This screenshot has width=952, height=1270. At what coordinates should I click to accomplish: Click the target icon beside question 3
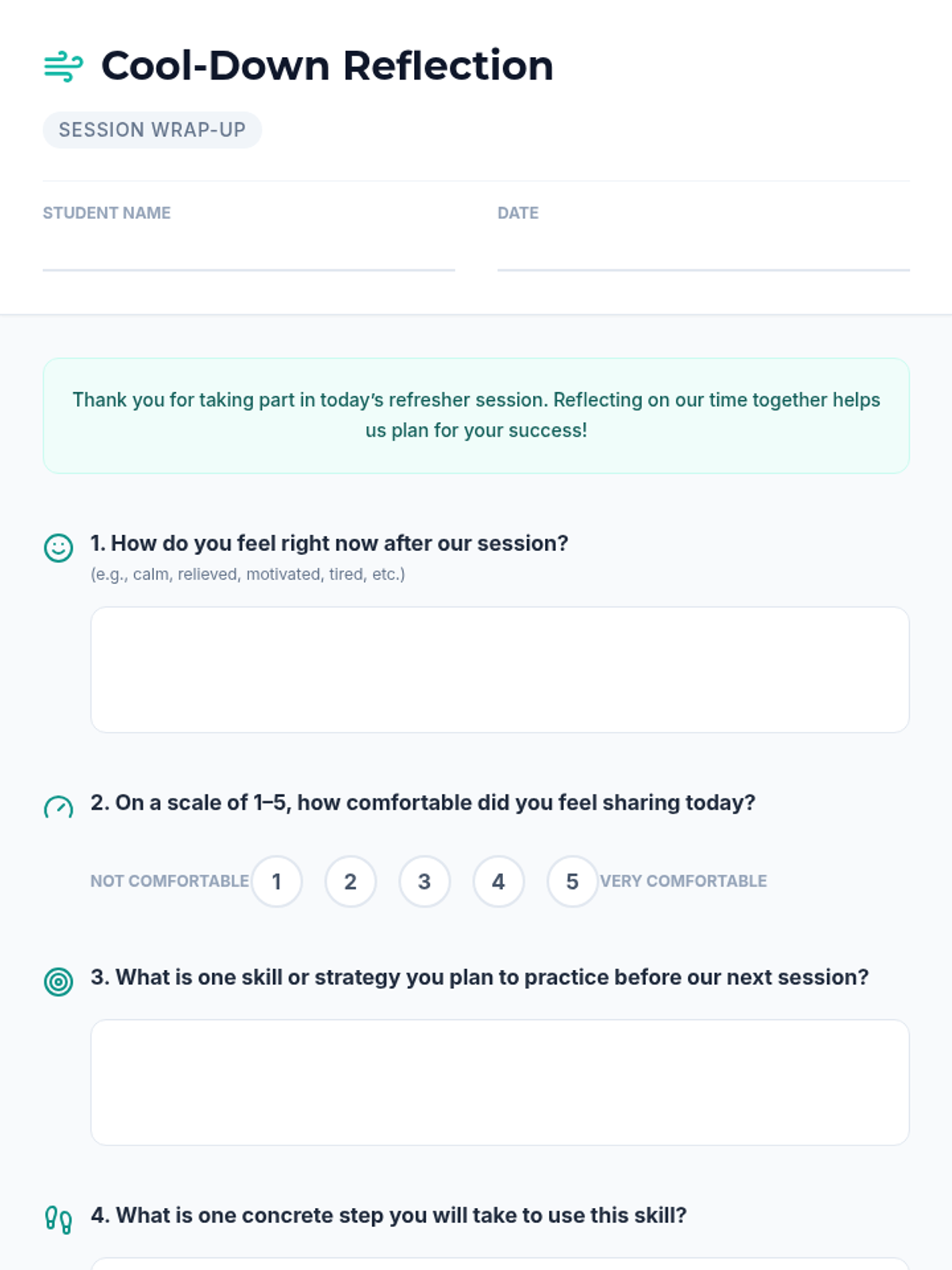[58, 982]
